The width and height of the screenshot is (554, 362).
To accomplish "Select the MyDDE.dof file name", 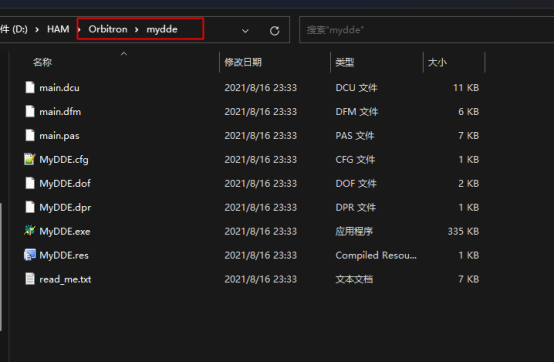I will point(65,184).
